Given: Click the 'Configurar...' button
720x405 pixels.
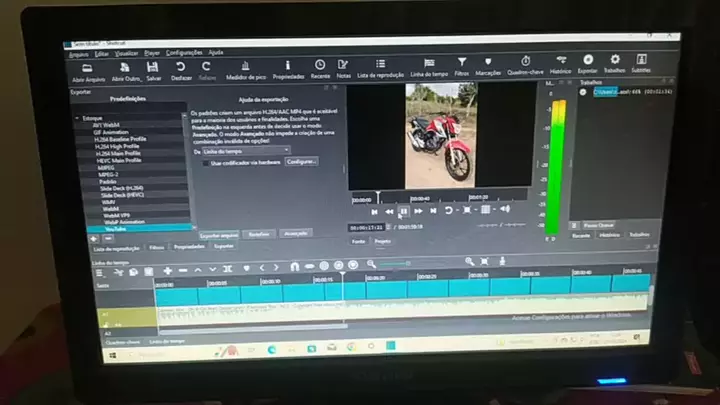Looking at the screenshot, I should pos(302,161).
